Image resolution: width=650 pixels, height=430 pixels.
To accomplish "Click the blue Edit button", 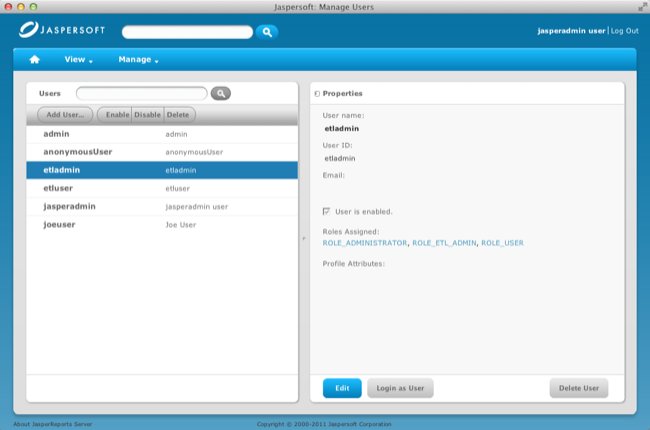I will point(342,388).
